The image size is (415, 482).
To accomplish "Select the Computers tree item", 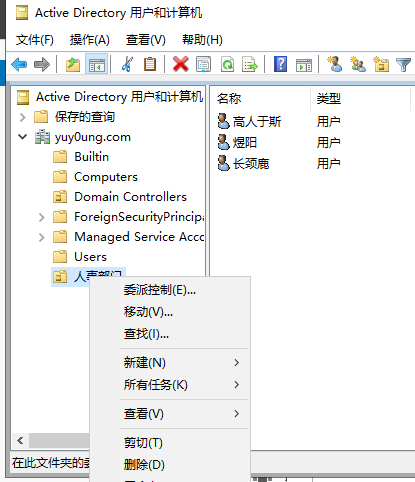I will (x=106, y=177).
